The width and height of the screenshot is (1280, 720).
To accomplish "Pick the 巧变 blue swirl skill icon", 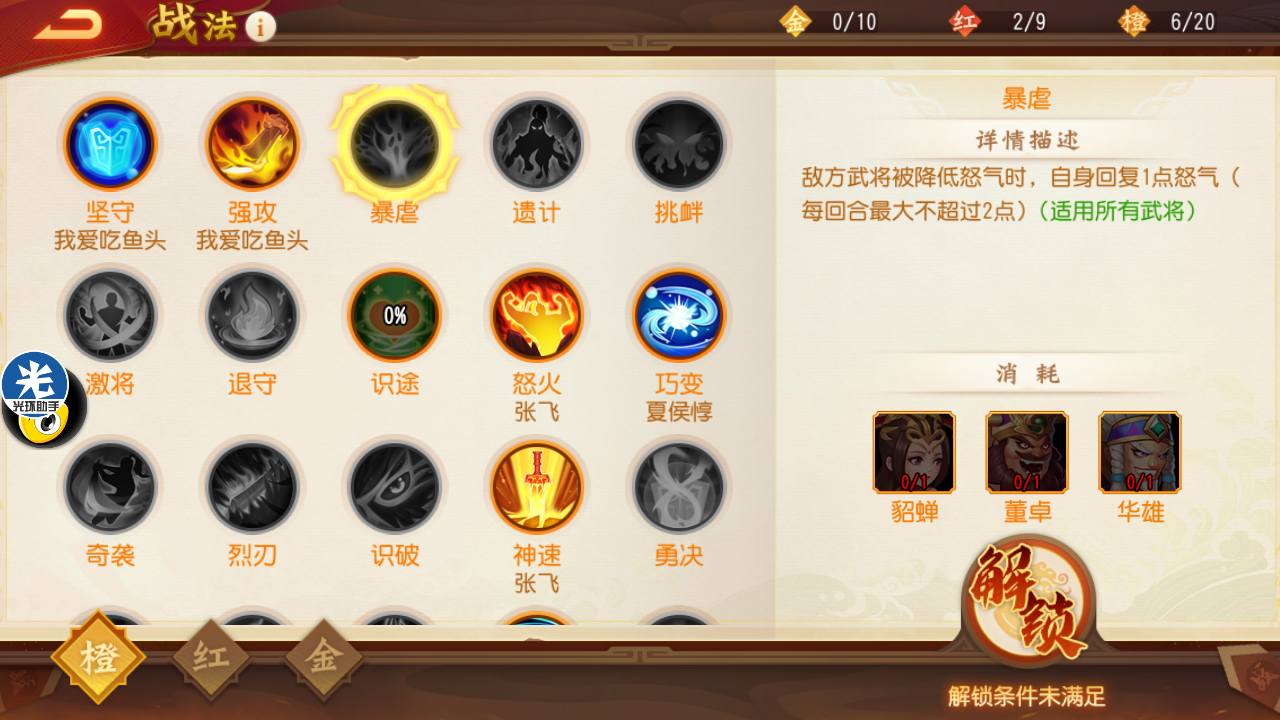I will coord(679,316).
